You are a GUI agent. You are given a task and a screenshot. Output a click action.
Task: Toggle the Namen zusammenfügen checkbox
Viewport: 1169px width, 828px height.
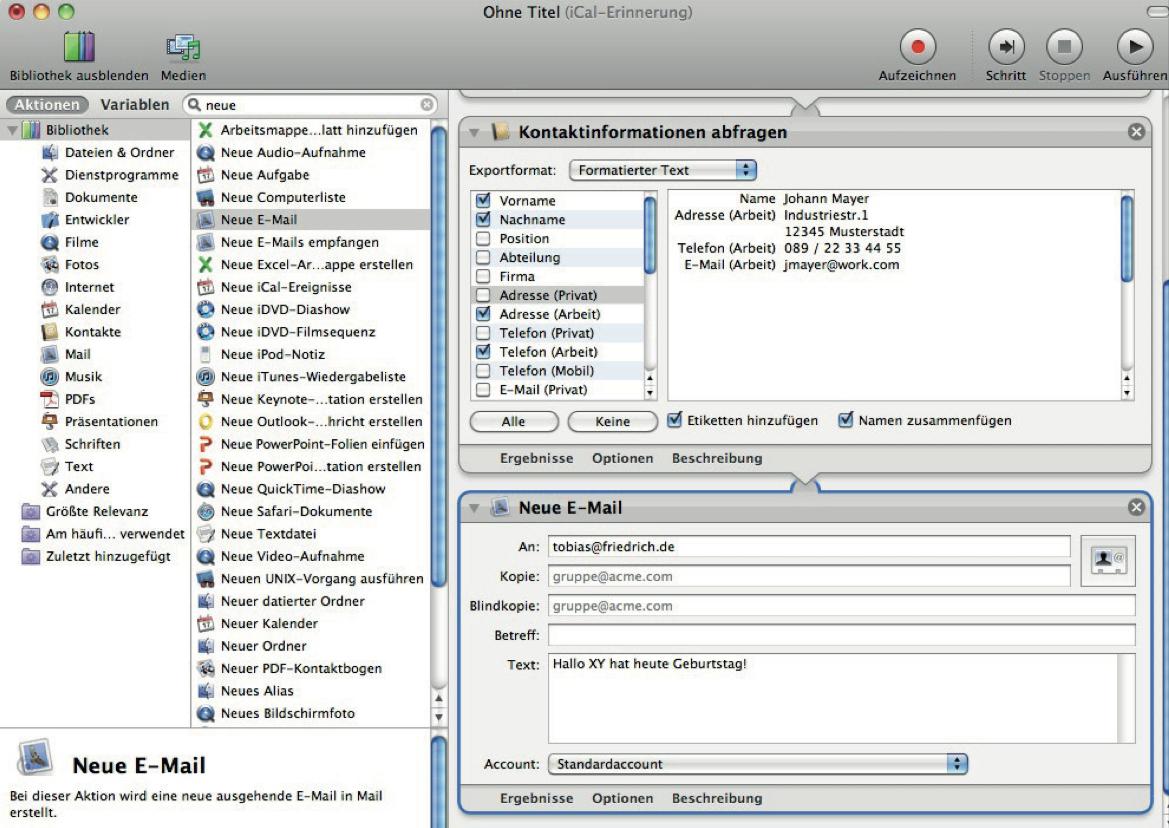[x=845, y=420]
